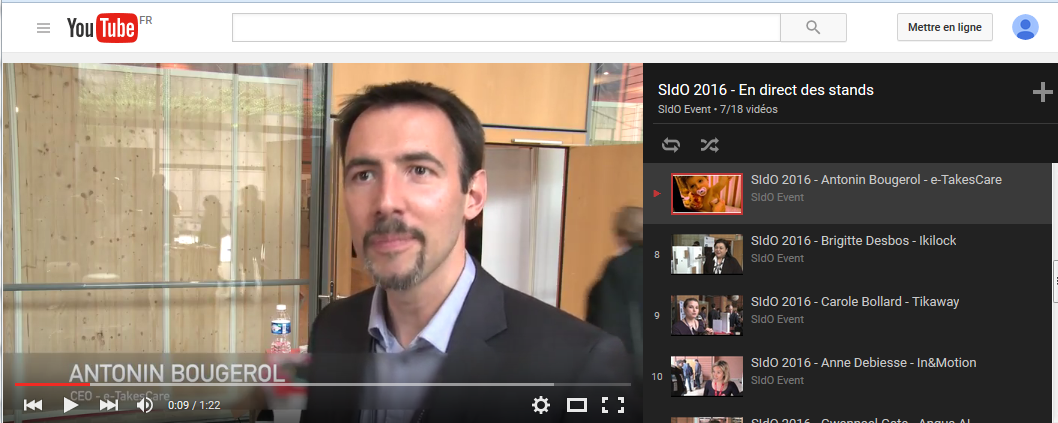Viewport: 1058px width, 423px height.
Task: Open the hamburger guide menu
Action: point(43,28)
